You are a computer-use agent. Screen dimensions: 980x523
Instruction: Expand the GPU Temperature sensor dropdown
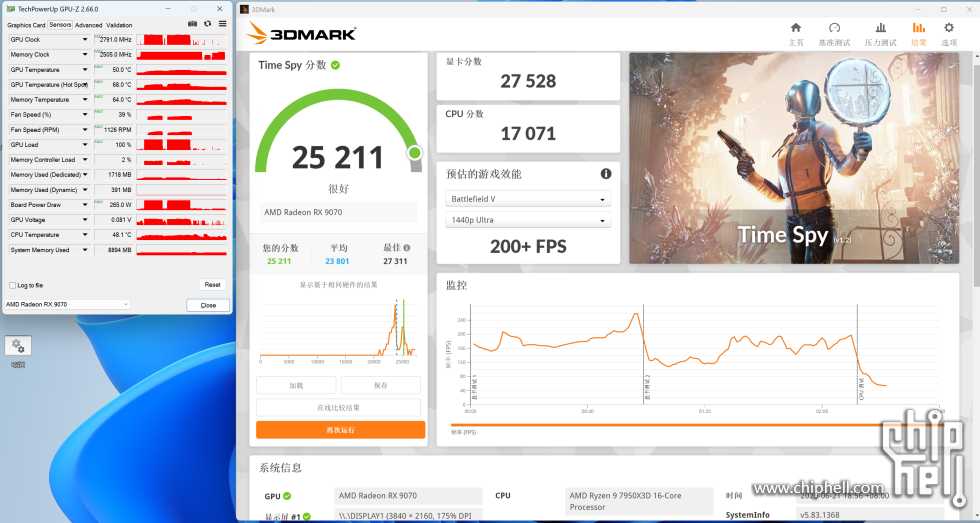[x=85, y=69]
